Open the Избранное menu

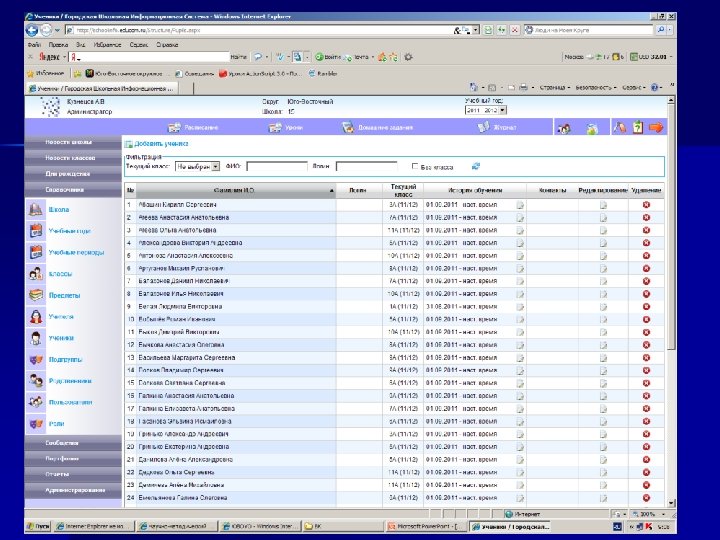[107, 45]
